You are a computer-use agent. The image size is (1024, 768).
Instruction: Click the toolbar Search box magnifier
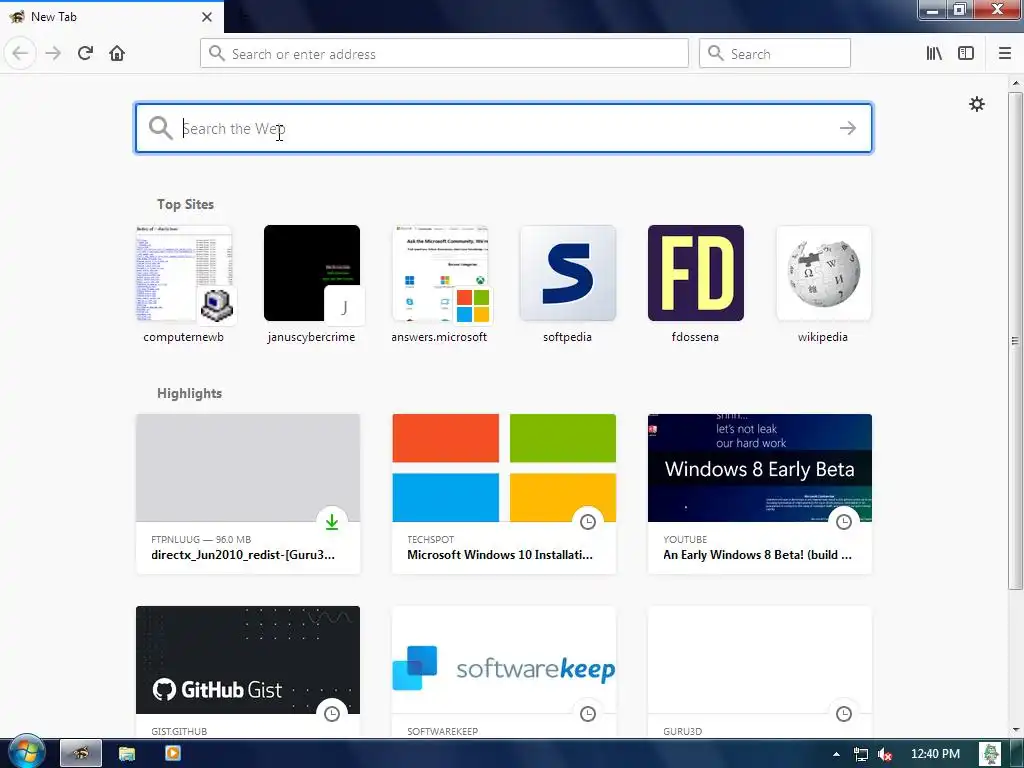coord(716,53)
